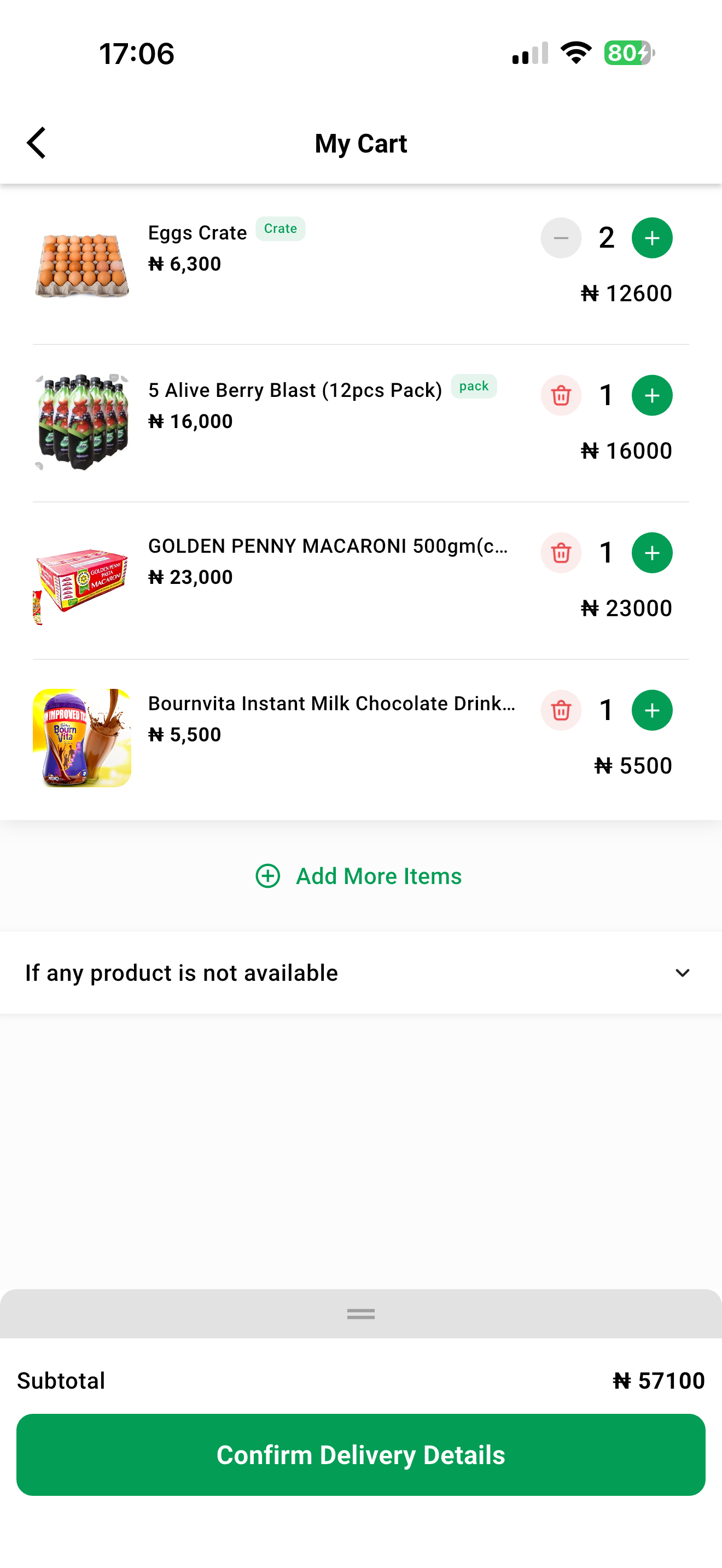722x1568 pixels.
Task: Click the chevron next to product availability
Action: click(683, 973)
